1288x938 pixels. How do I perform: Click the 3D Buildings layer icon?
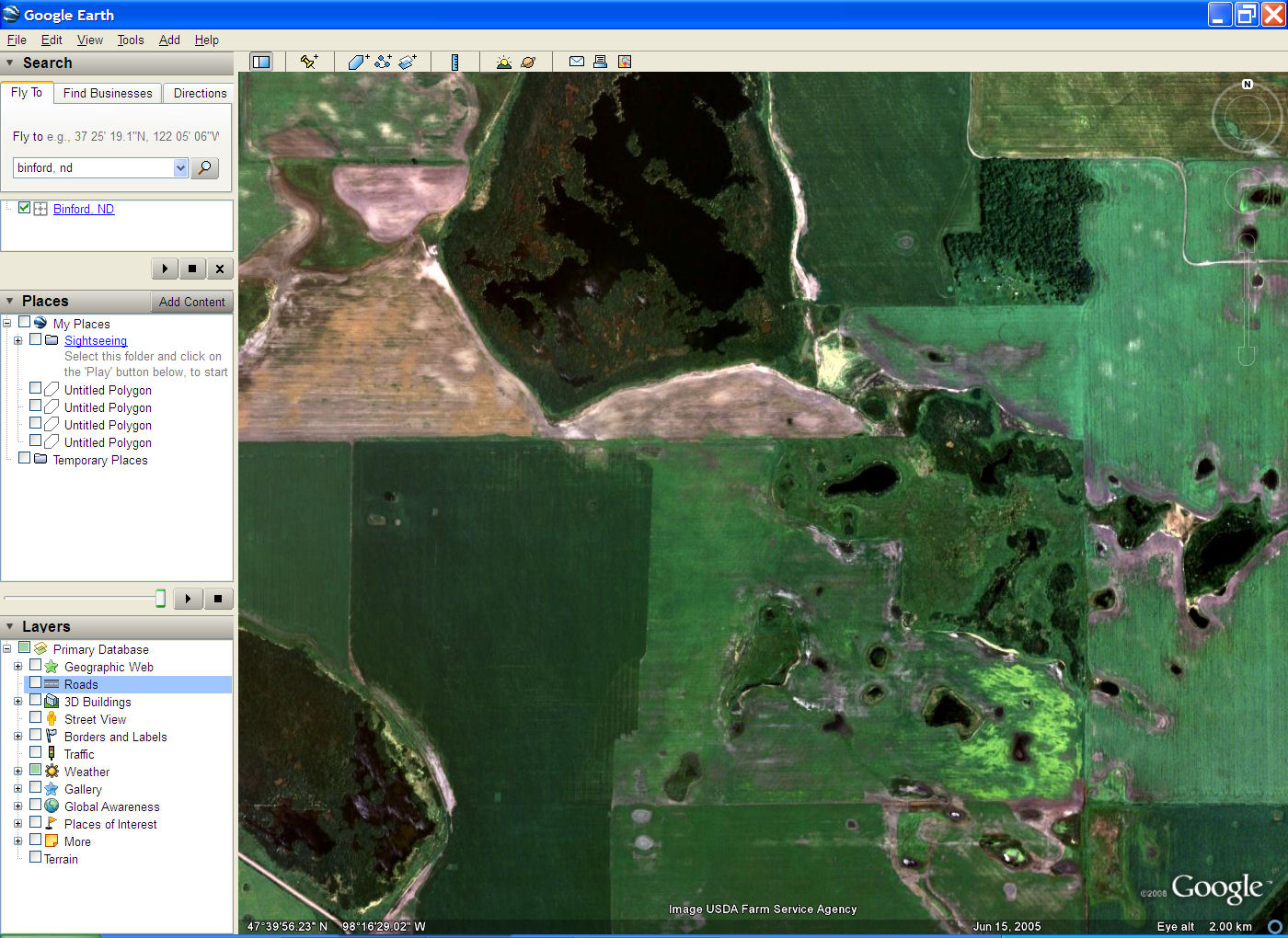(x=52, y=702)
